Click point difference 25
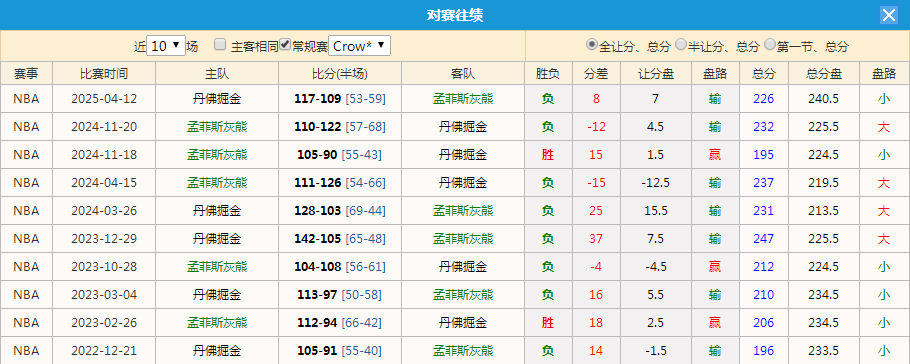The image size is (910, 364). click(596, 210)
